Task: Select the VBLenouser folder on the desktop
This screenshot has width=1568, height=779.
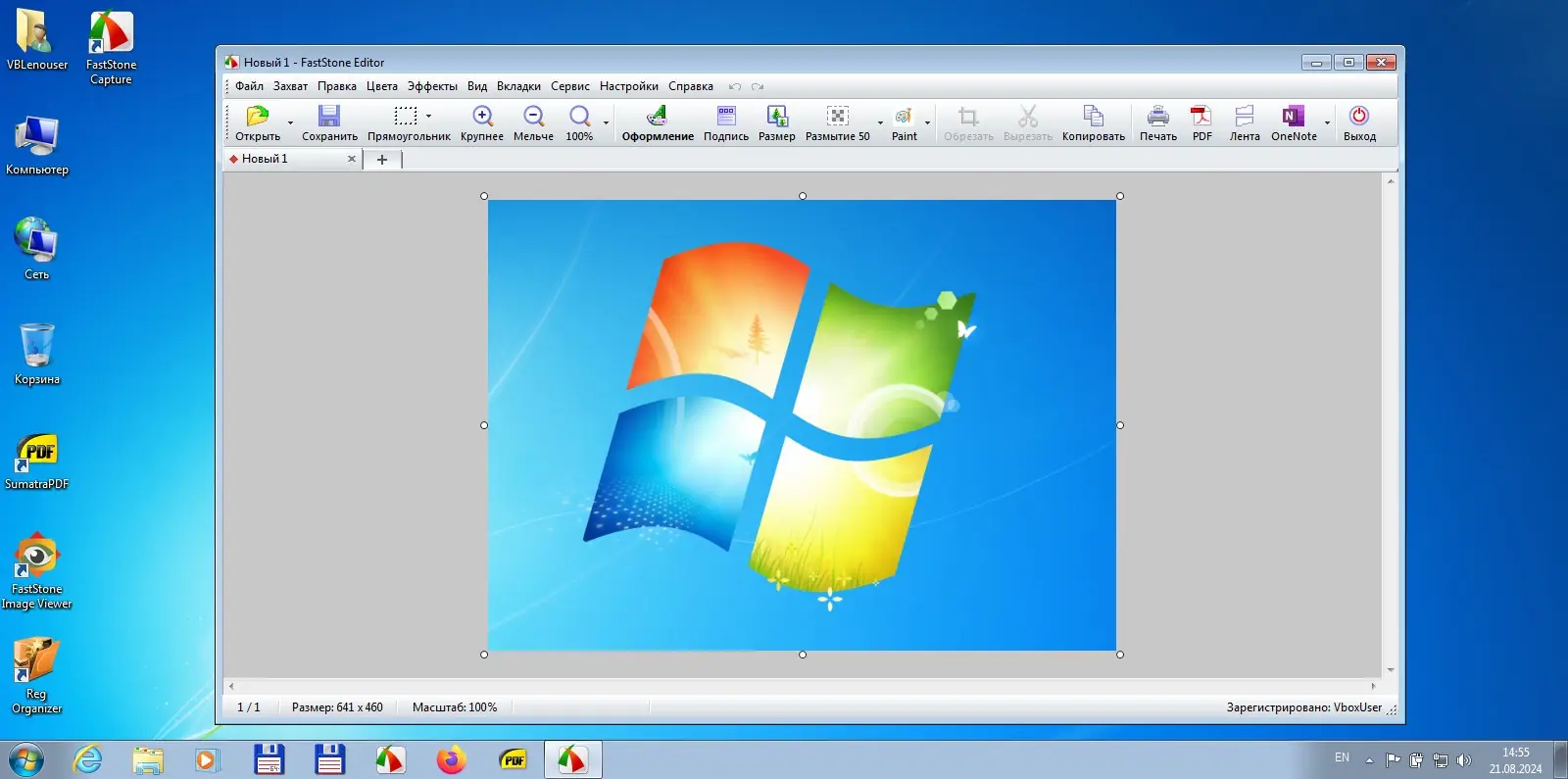Action: [37, 40]
